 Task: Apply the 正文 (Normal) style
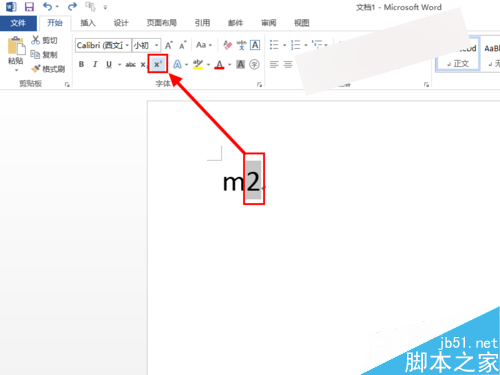click(458, 54)
